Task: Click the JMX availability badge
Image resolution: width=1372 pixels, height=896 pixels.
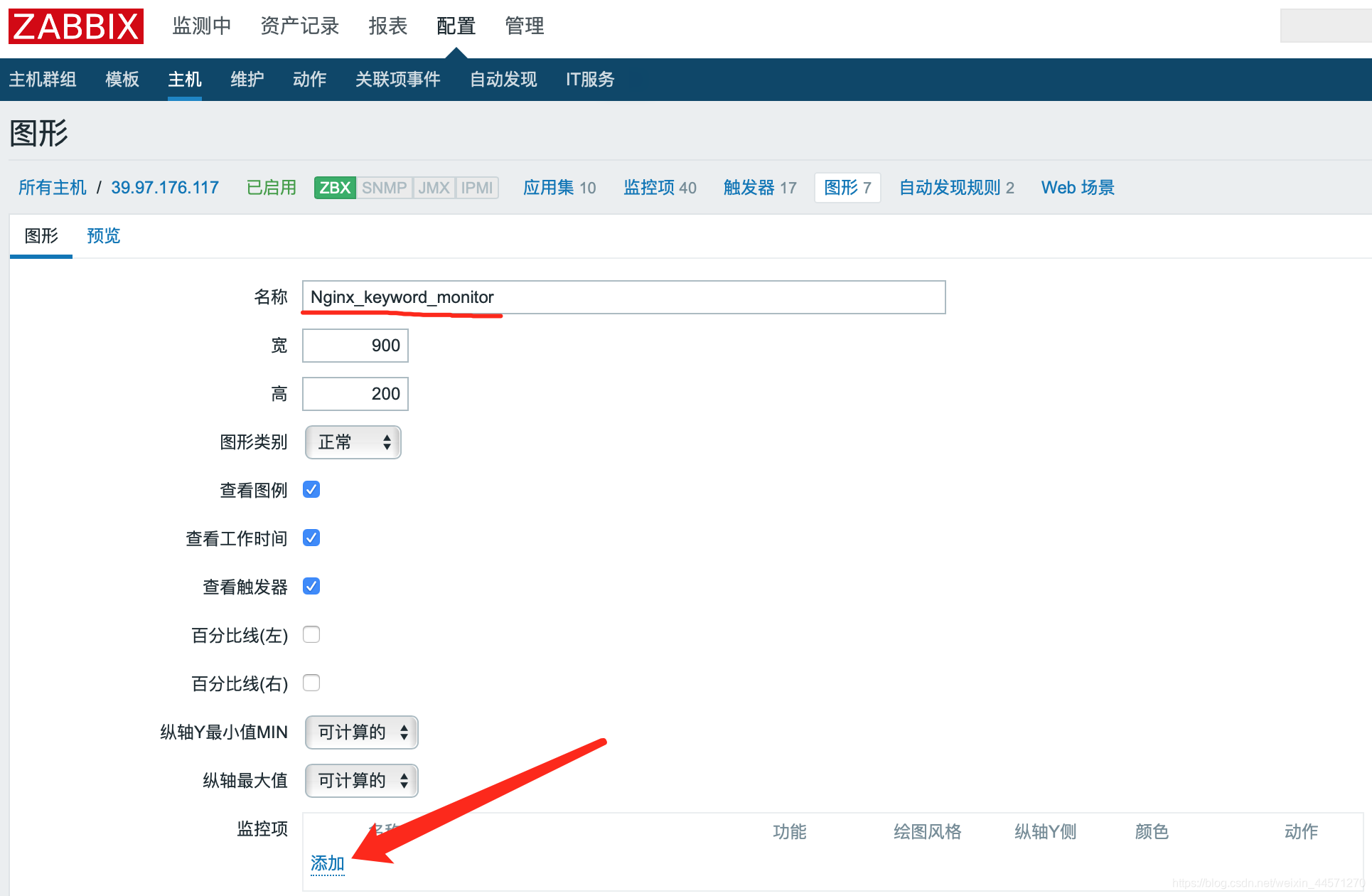Action: click(x=434, y=188)
